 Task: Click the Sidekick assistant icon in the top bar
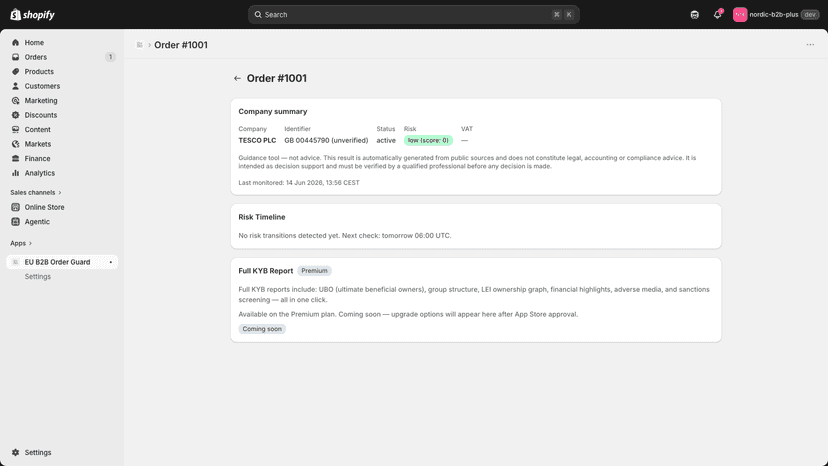pyautogui.click(x=694, y=15)
